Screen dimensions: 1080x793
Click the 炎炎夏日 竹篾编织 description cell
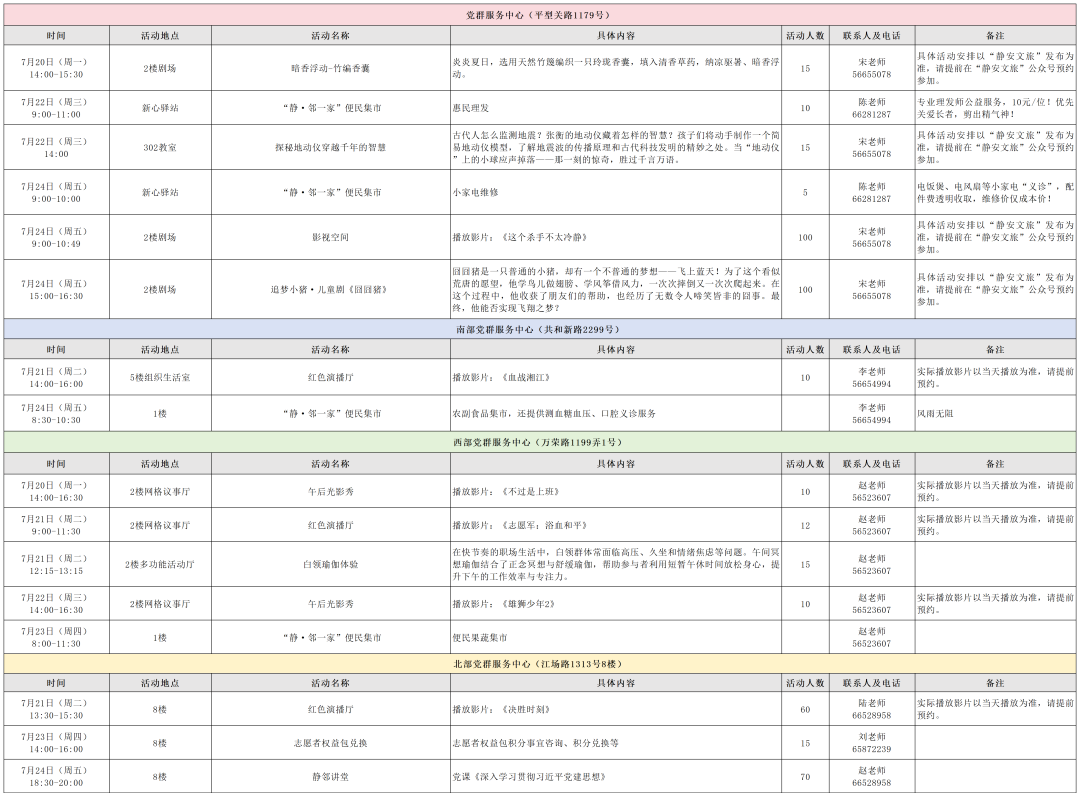click(616, 68)
